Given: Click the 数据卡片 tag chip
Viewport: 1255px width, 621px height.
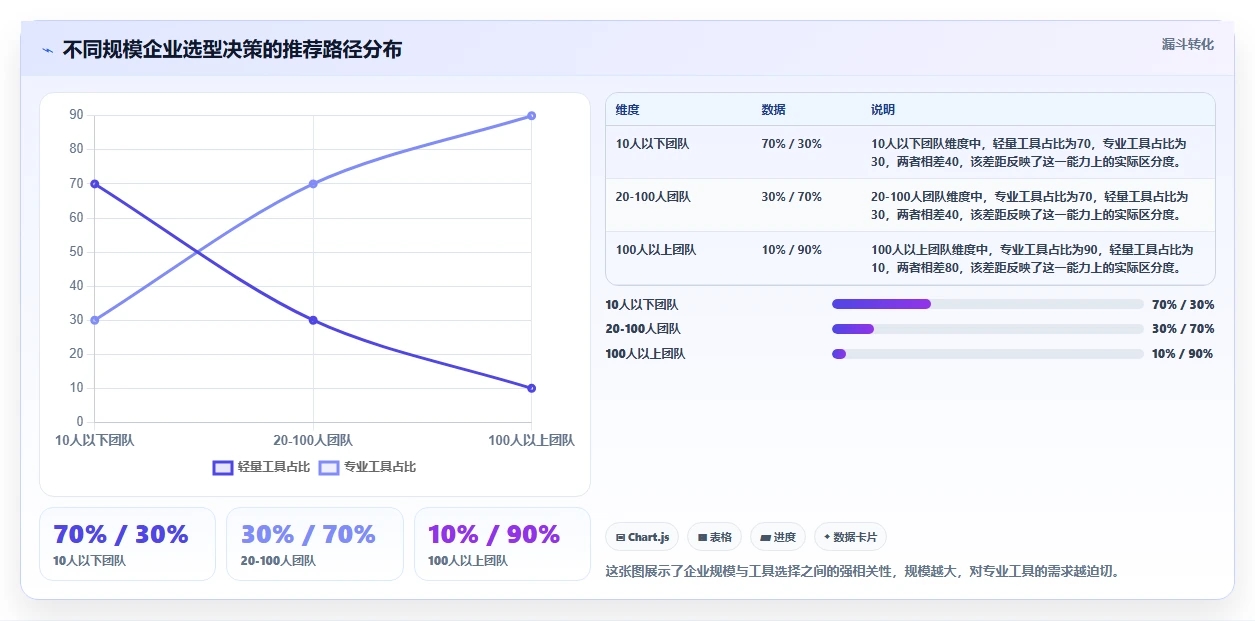Looking at the screenshot, I should [850, 537].
